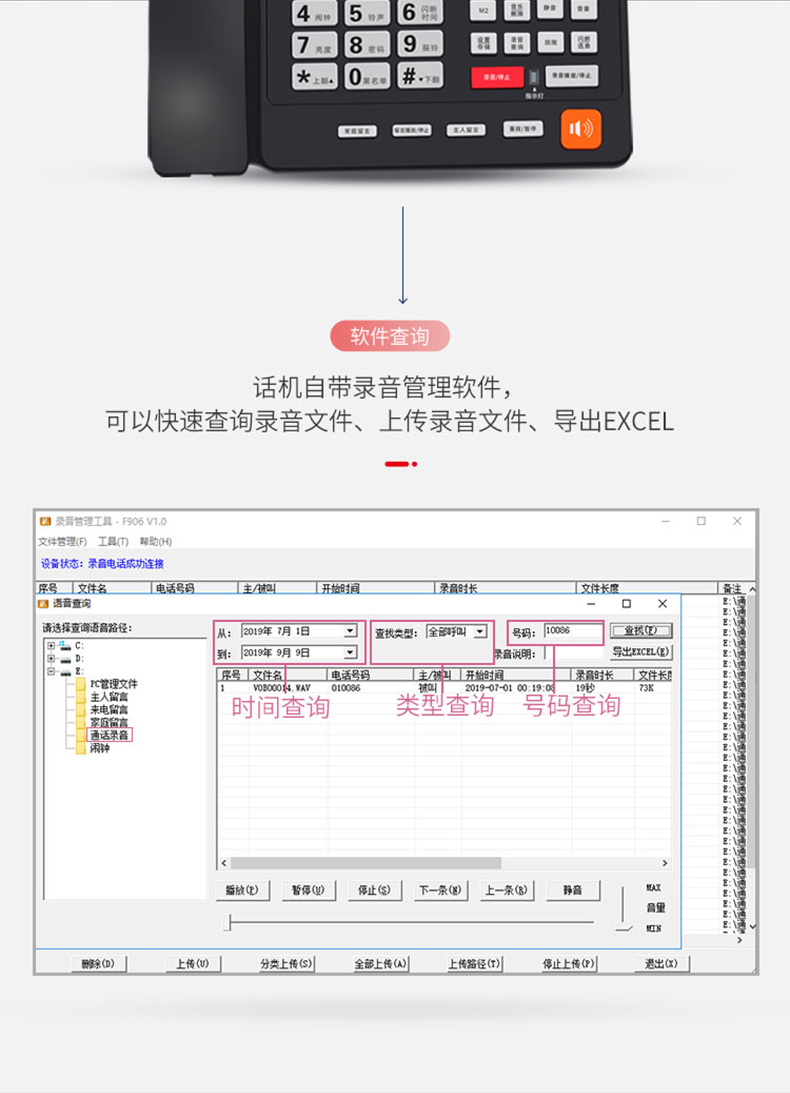The height and width of the screenshot is (1093, 790).
Task: Tap the orange speaker key on phone
Action: coord(581,130)
